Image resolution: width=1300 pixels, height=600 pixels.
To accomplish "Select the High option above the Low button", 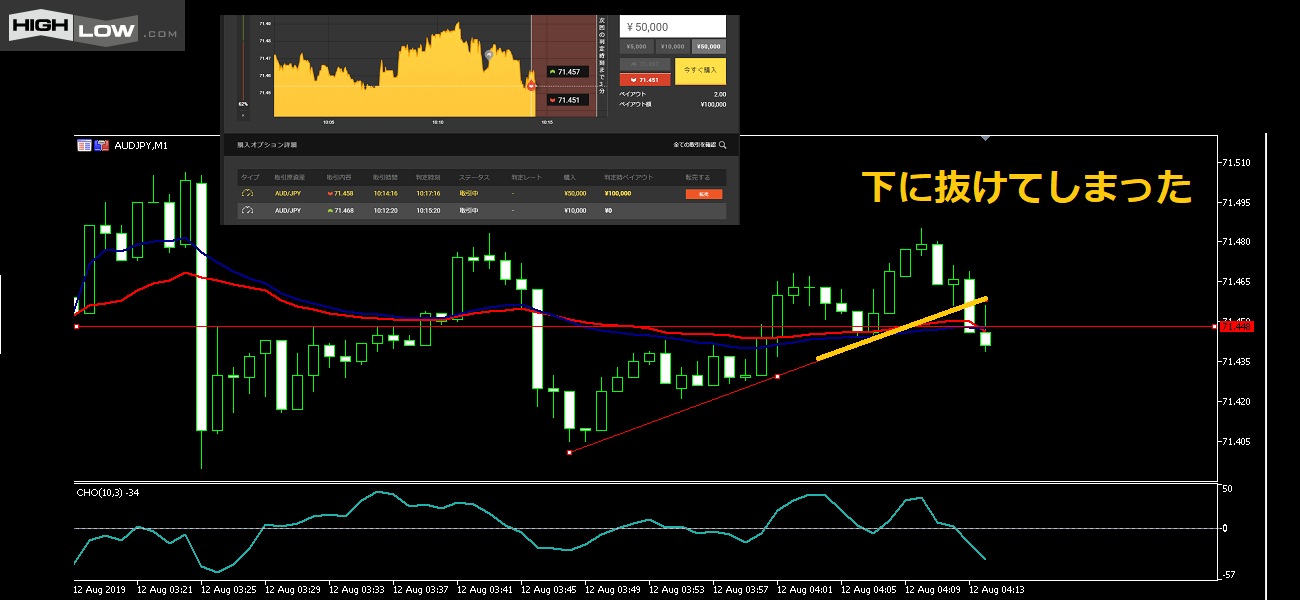I will point(645,64).
